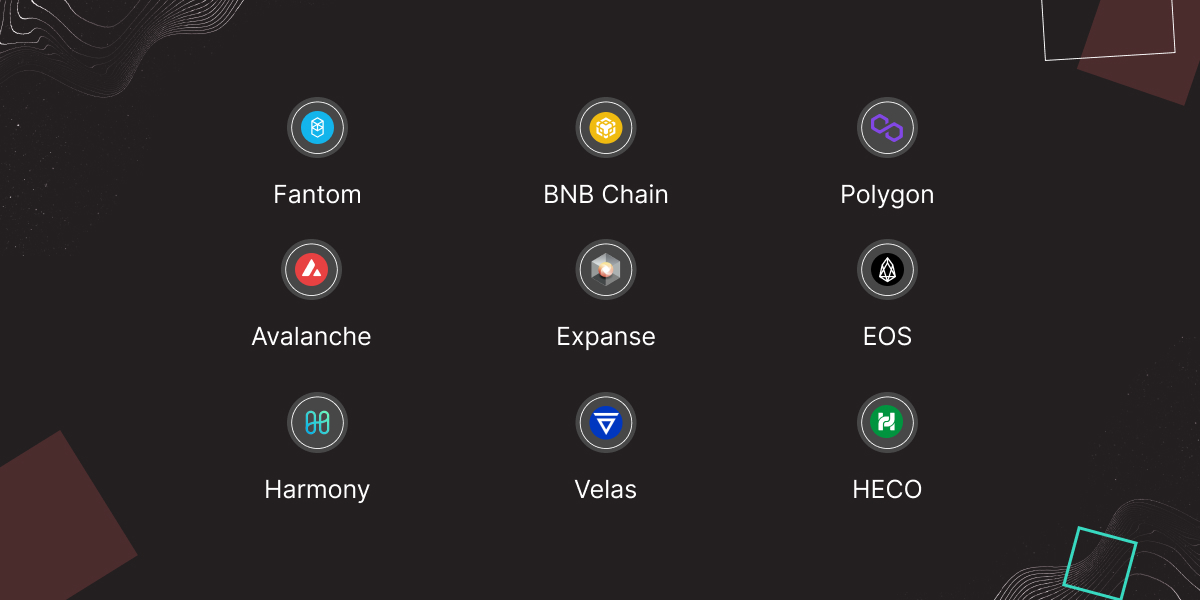
Task: Click the teal outlined square decoration
Action: point(1100,562)
